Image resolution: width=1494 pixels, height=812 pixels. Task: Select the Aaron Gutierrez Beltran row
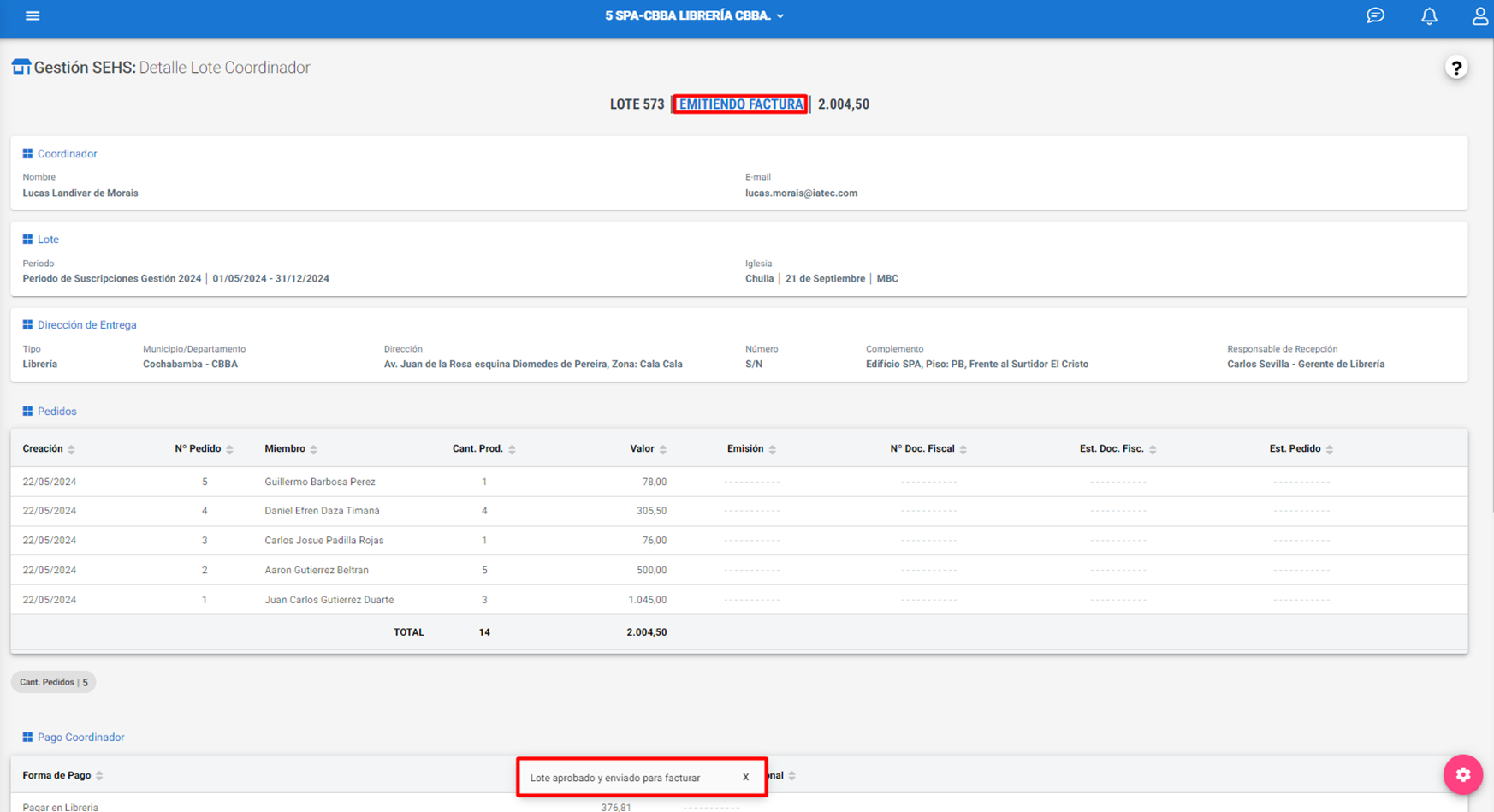coord(738,570)
